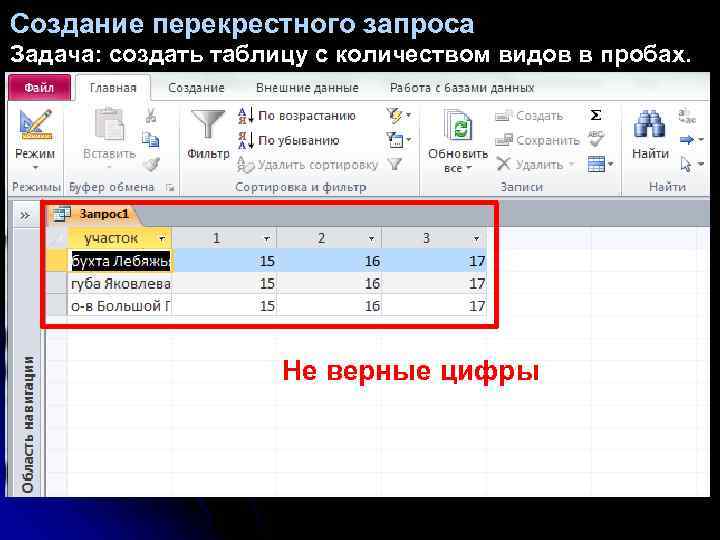The height and width of the screenshot is (540, 720).
Task: Click value 15 in бухта Лебяжья row
Action: [x=267, y=261]
